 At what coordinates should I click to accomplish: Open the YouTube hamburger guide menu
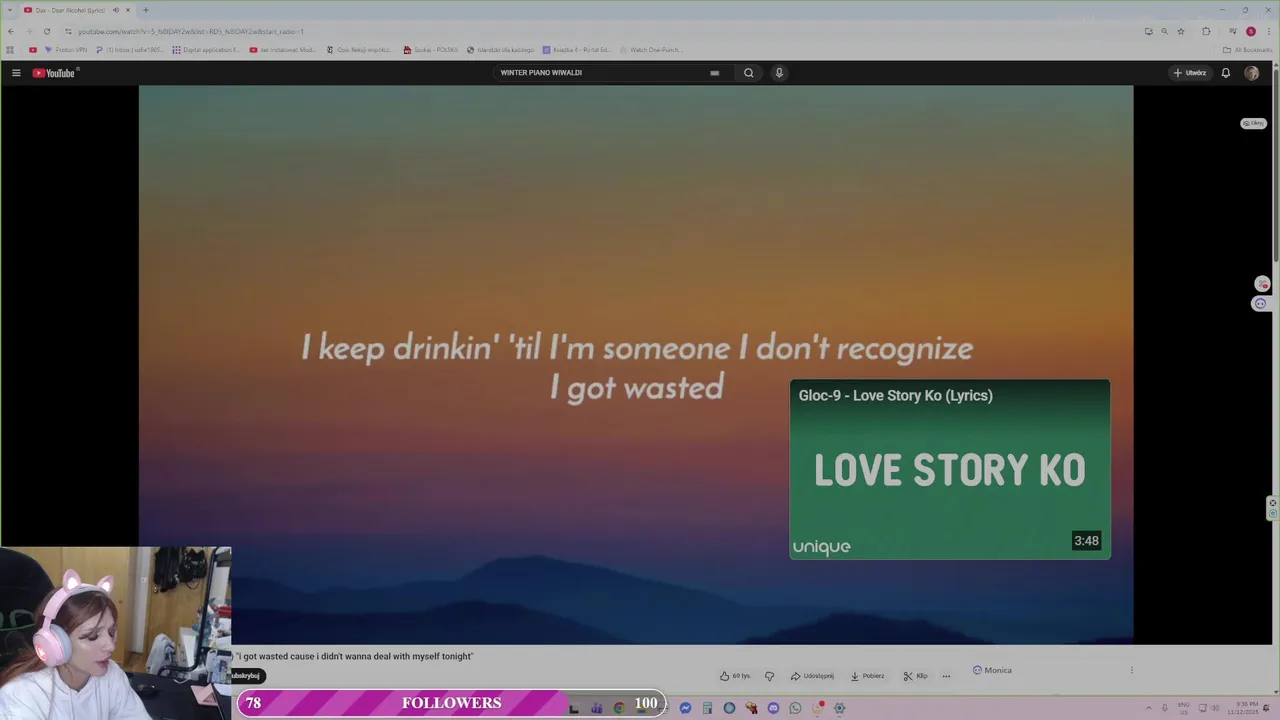pos(16,73)
